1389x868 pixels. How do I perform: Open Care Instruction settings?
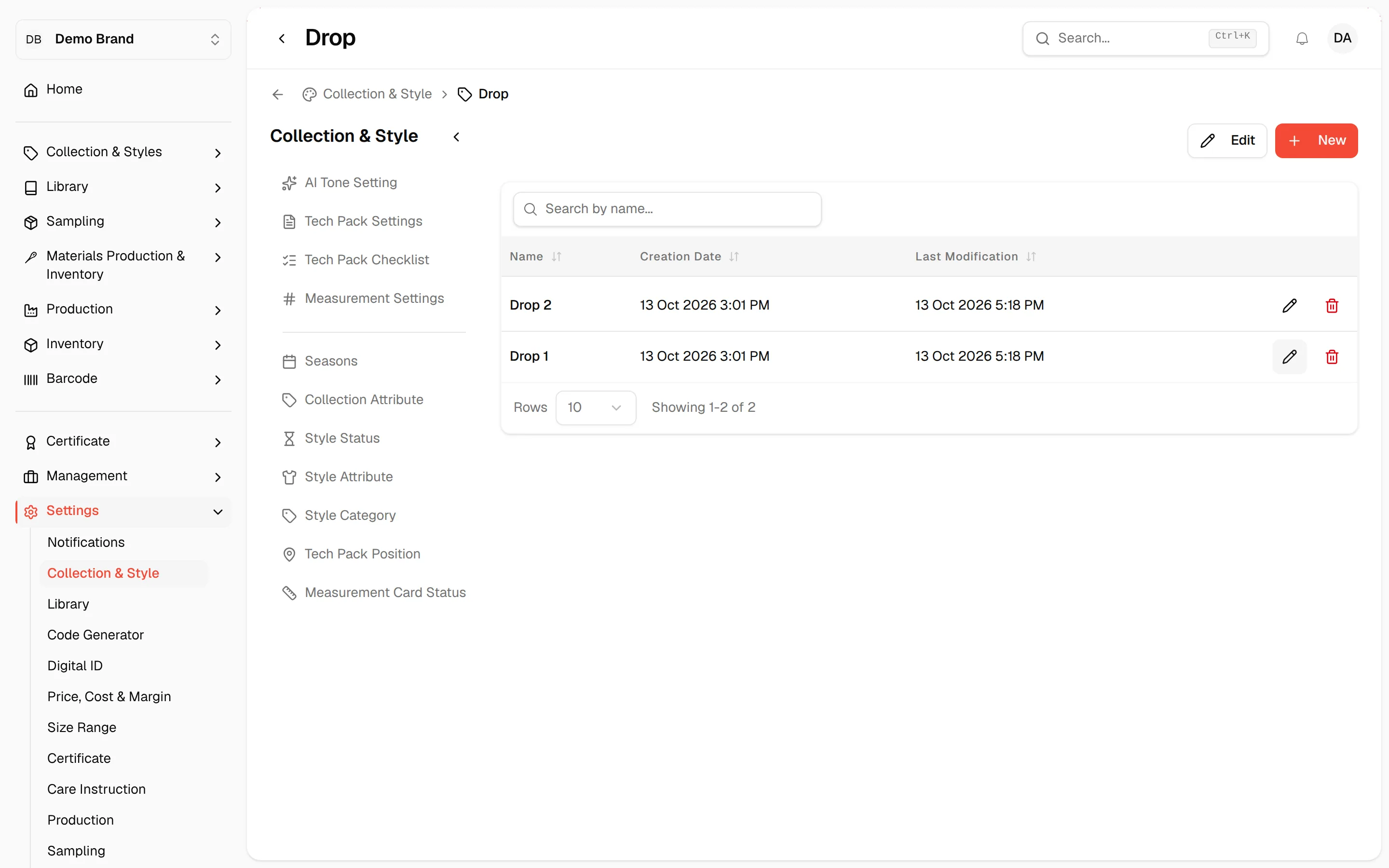pos(96,789)
